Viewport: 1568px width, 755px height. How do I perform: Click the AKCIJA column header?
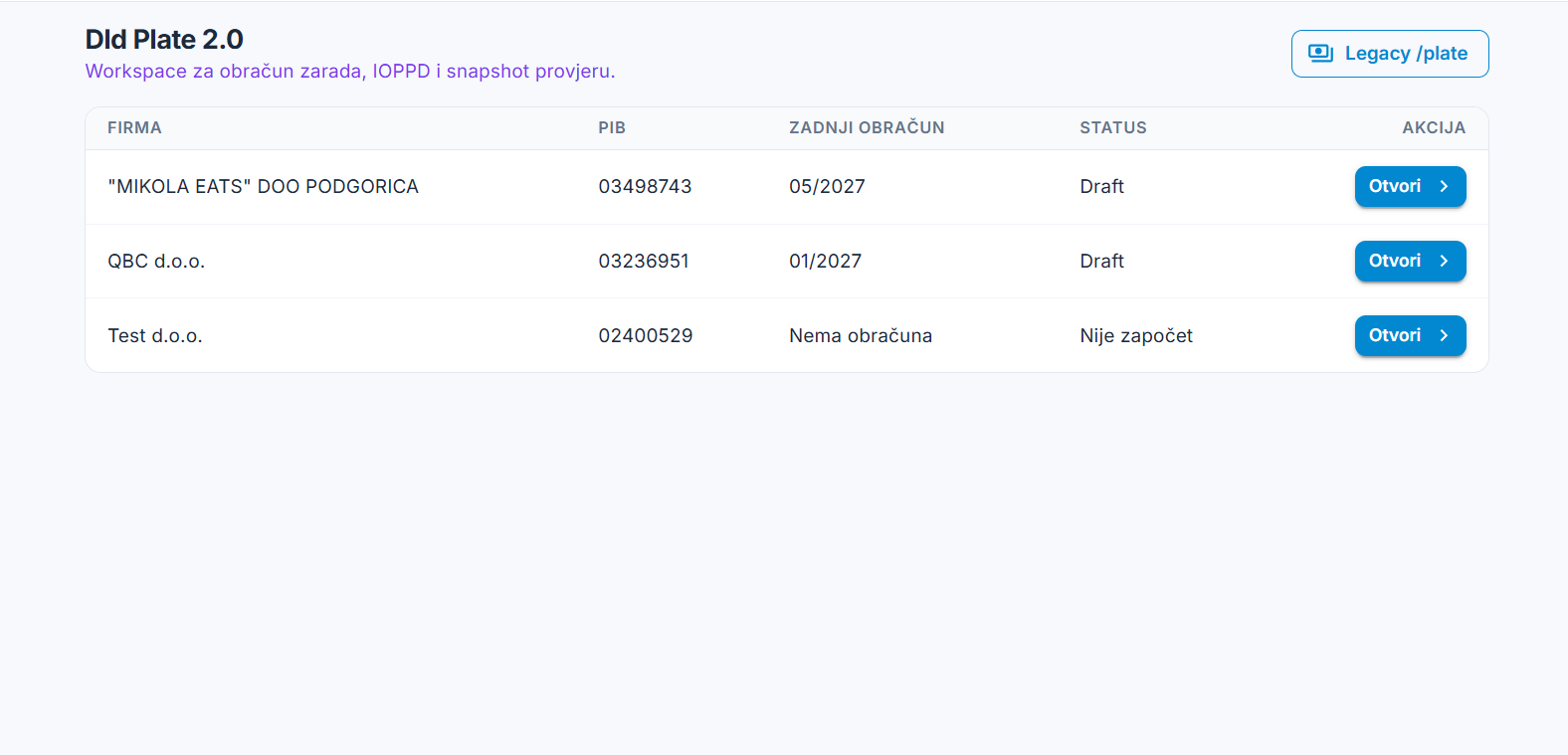pos(1434,127)
